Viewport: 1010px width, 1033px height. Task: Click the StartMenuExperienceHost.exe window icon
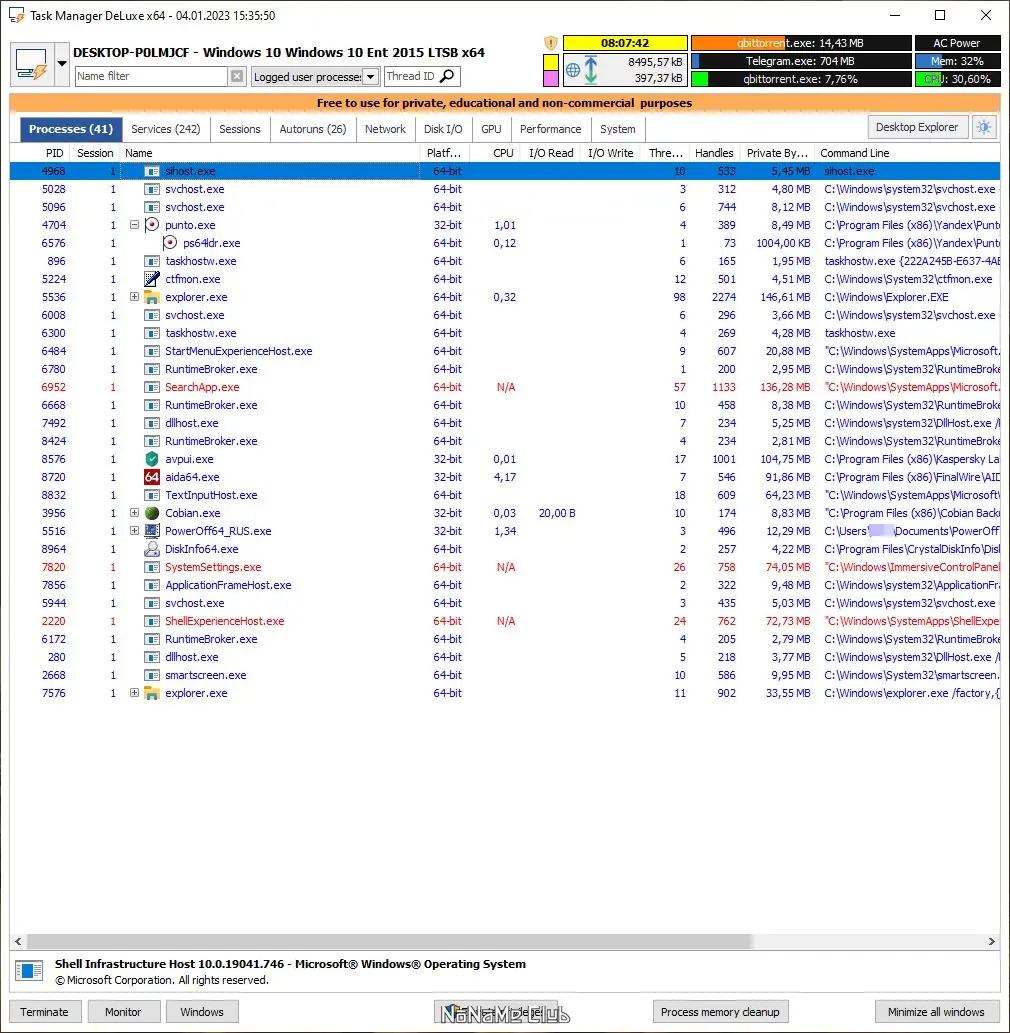tap(152, 351)
